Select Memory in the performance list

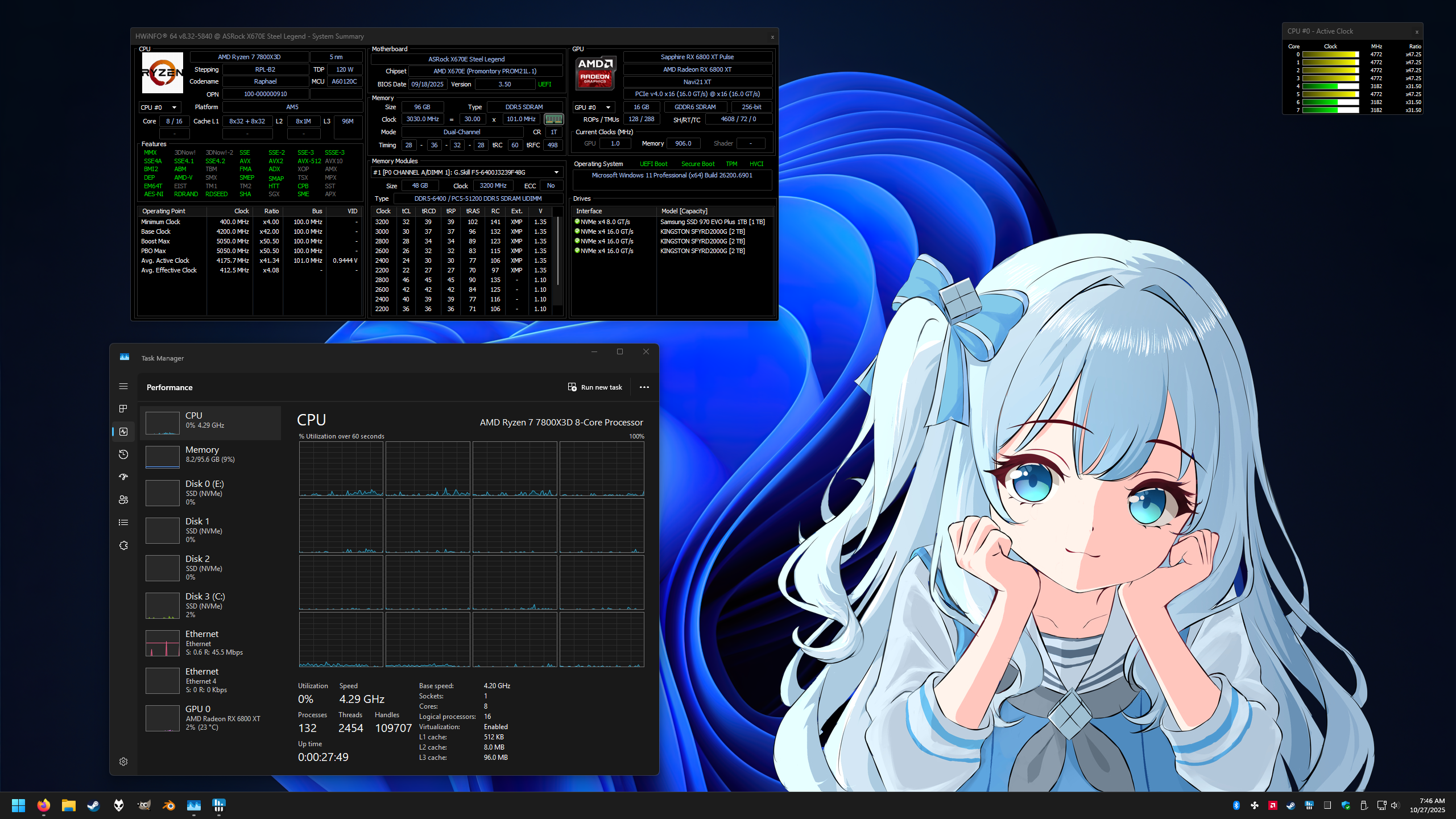(210, 454)
